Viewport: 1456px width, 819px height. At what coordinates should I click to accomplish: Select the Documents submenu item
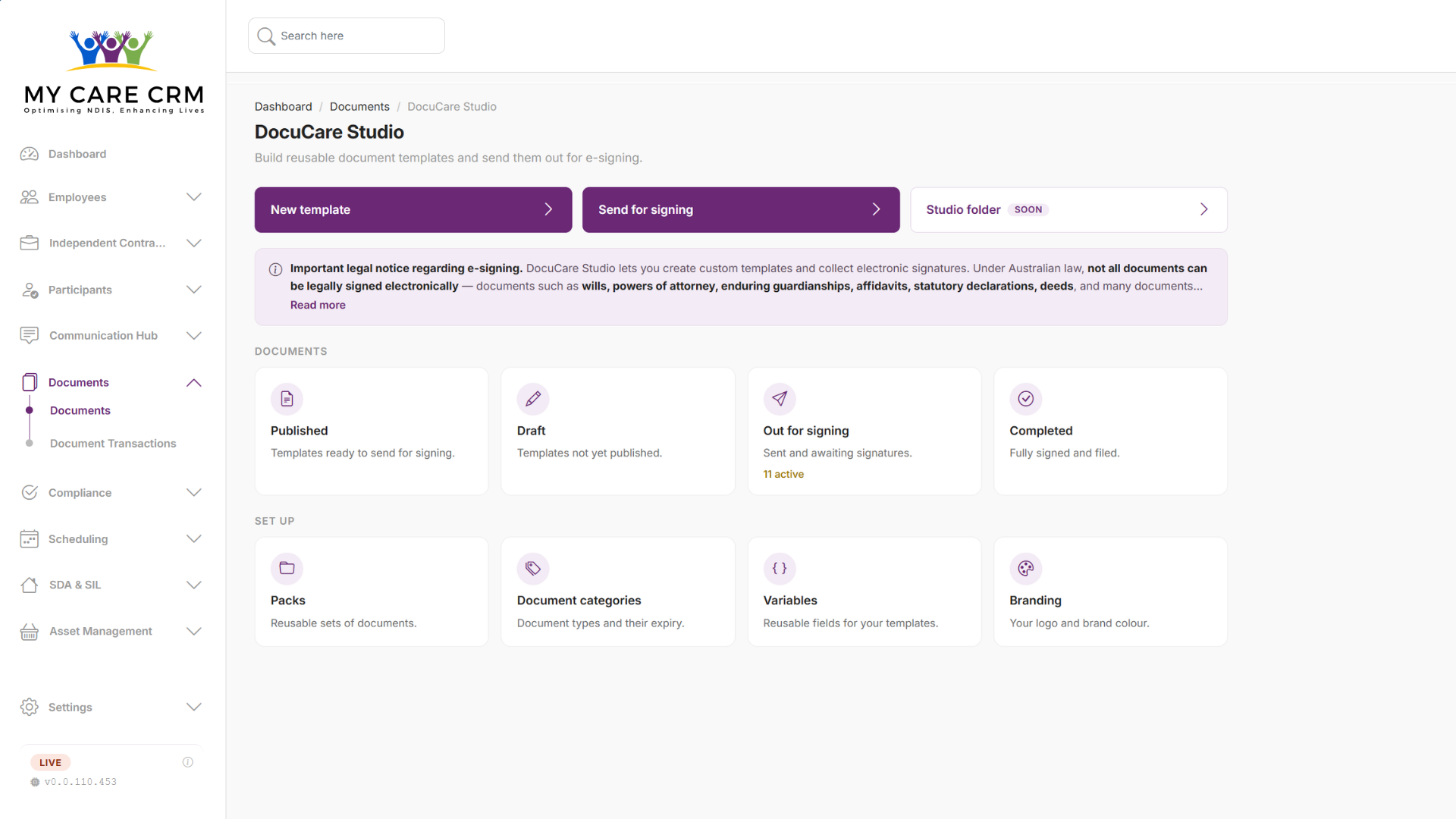80,410
